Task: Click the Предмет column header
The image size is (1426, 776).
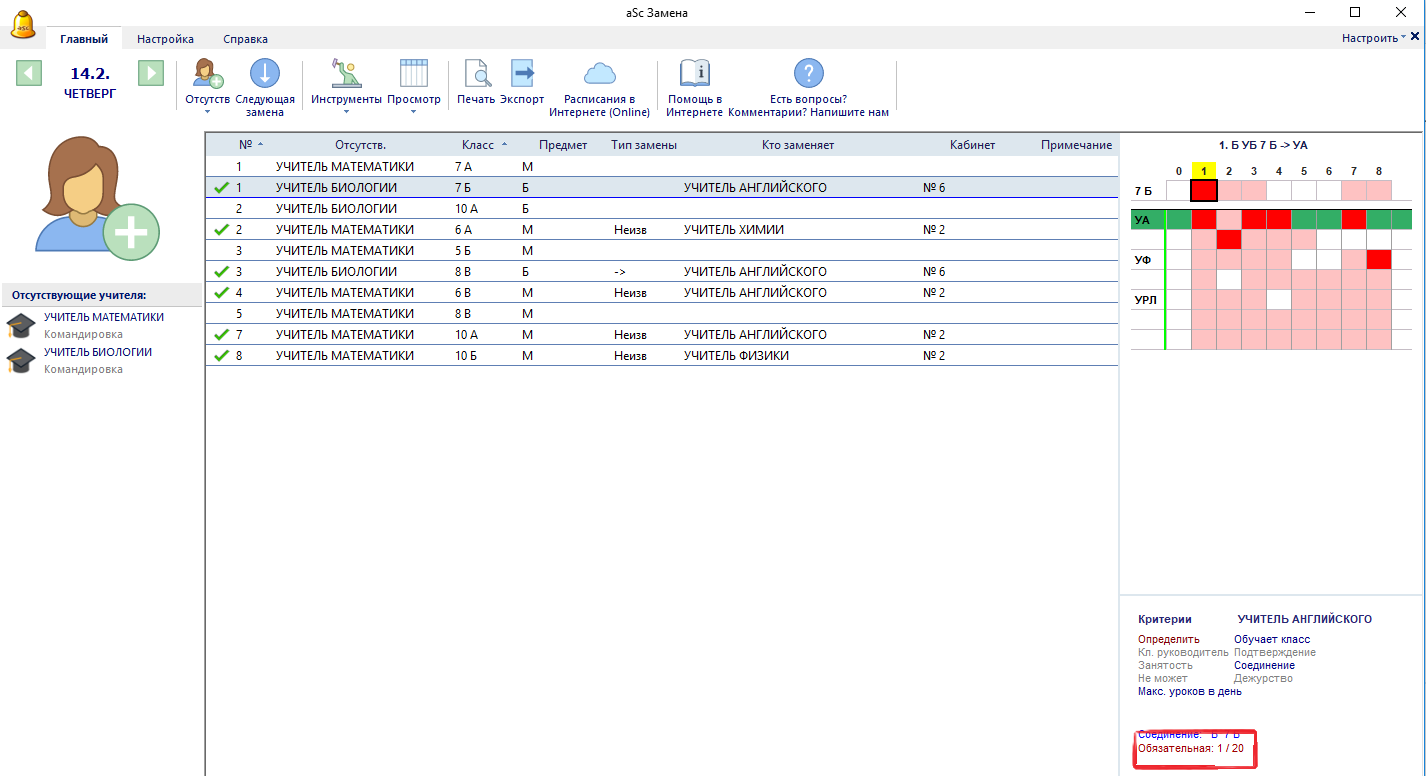Action: pyautogui.click(x=563, y=145)
